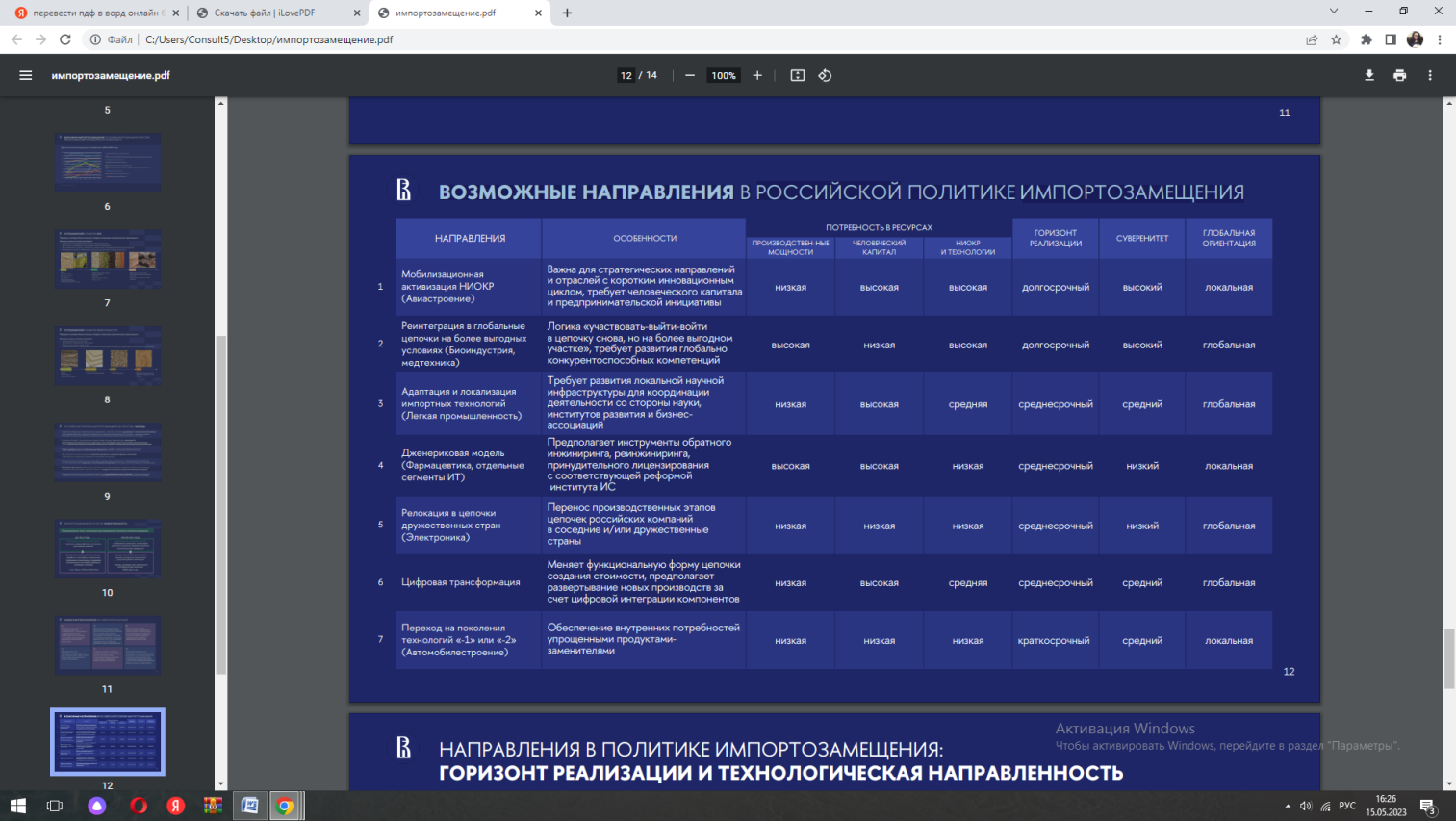Close the iLovePDF tab
1456x821 pixels.
point(357,13)
